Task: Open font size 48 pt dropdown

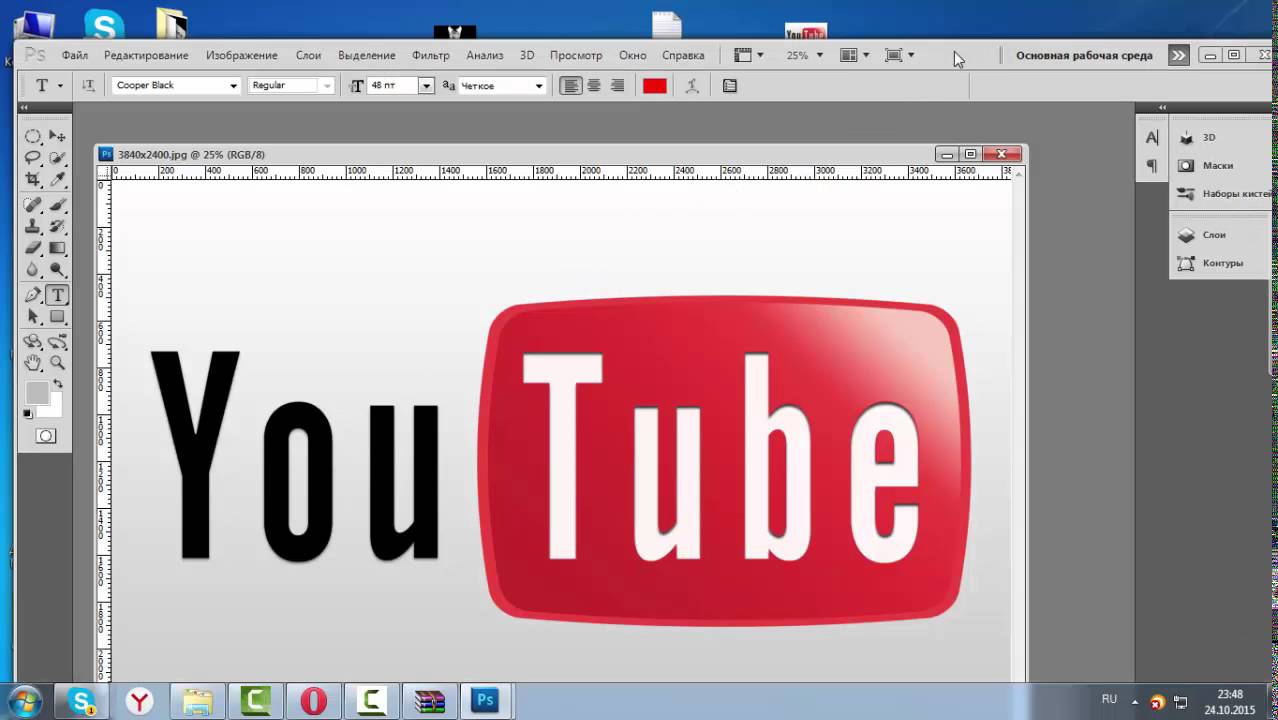Action: 426,86
